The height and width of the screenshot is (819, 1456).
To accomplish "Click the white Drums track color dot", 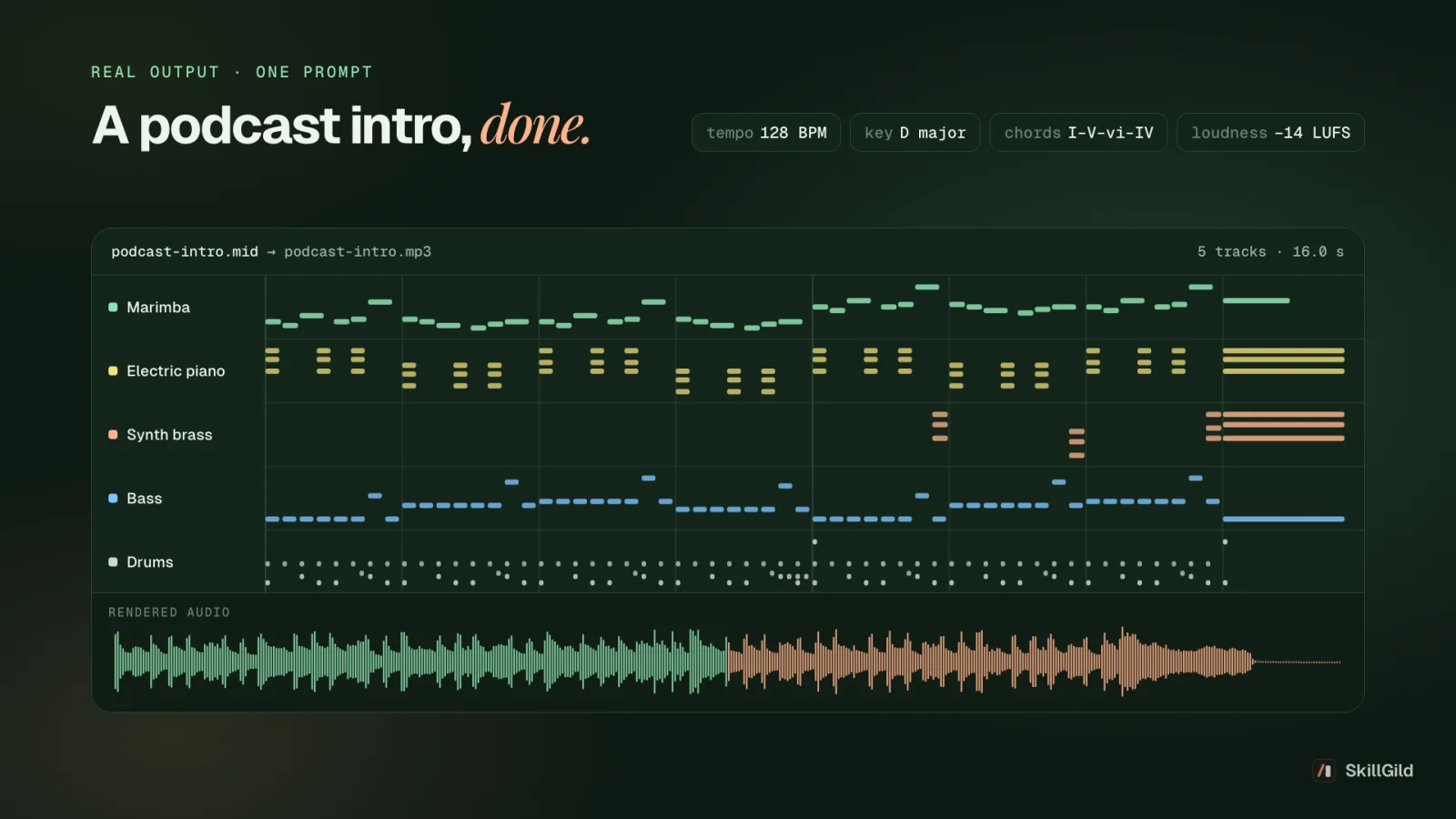I will pos(113,562).
